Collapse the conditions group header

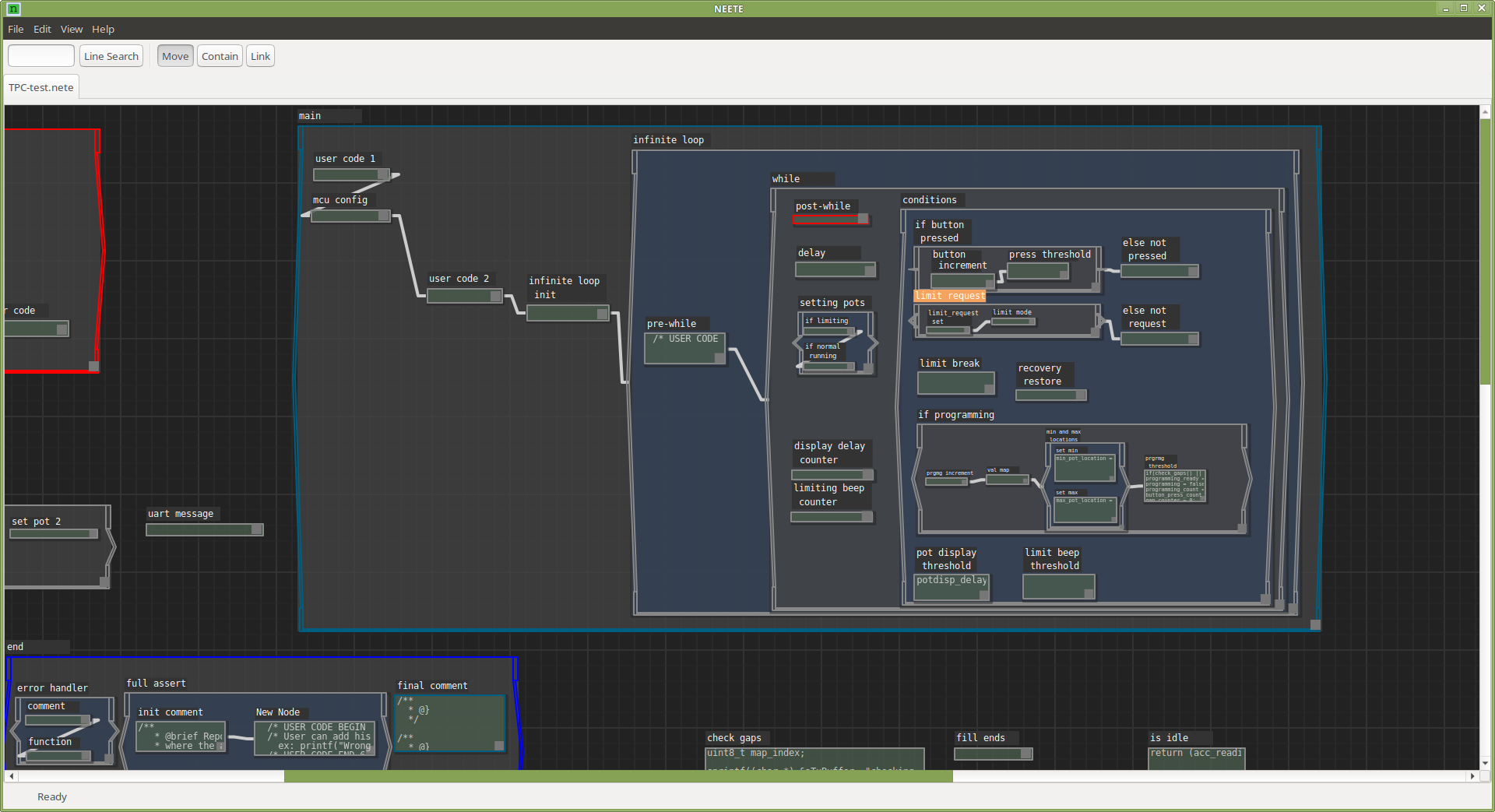point(930,200)
